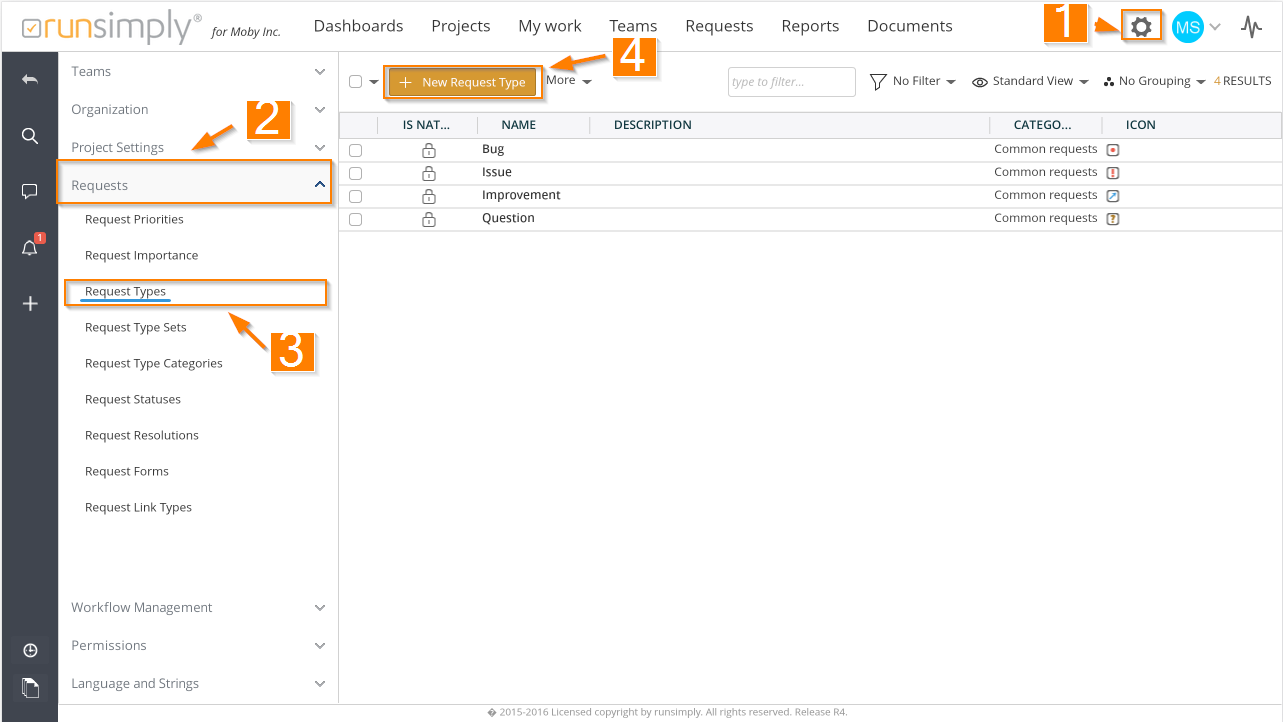Viewport: 1283px width, 722px height.
Task: Tick the Improvement row checkbox
Action: (355, 196)
